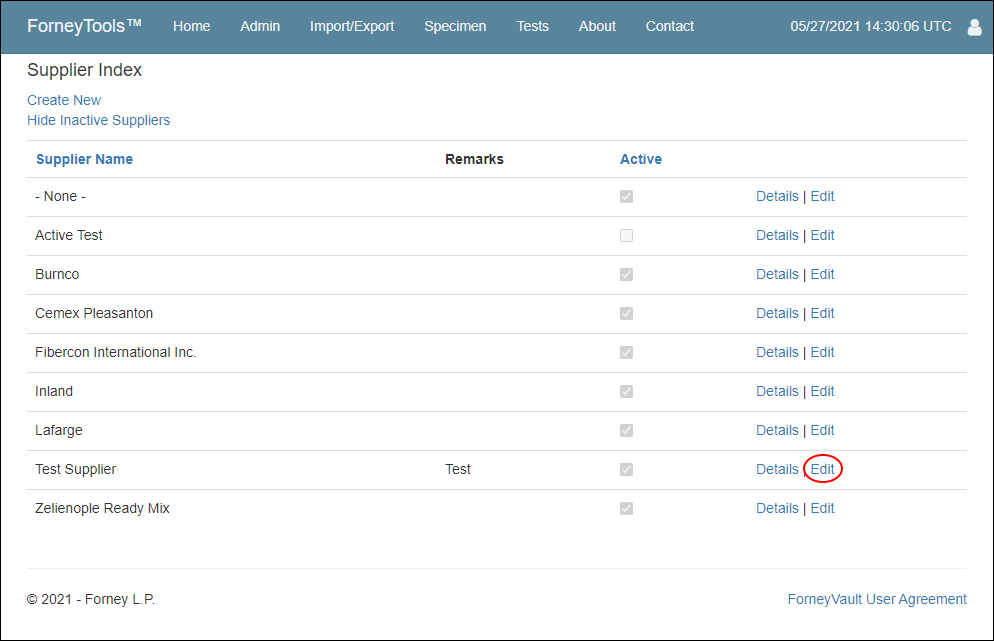Image resolution: width=994 pixels, height=641 pixels.
Task: Hide Inactive Suppliers
Action: pos(99,120)
